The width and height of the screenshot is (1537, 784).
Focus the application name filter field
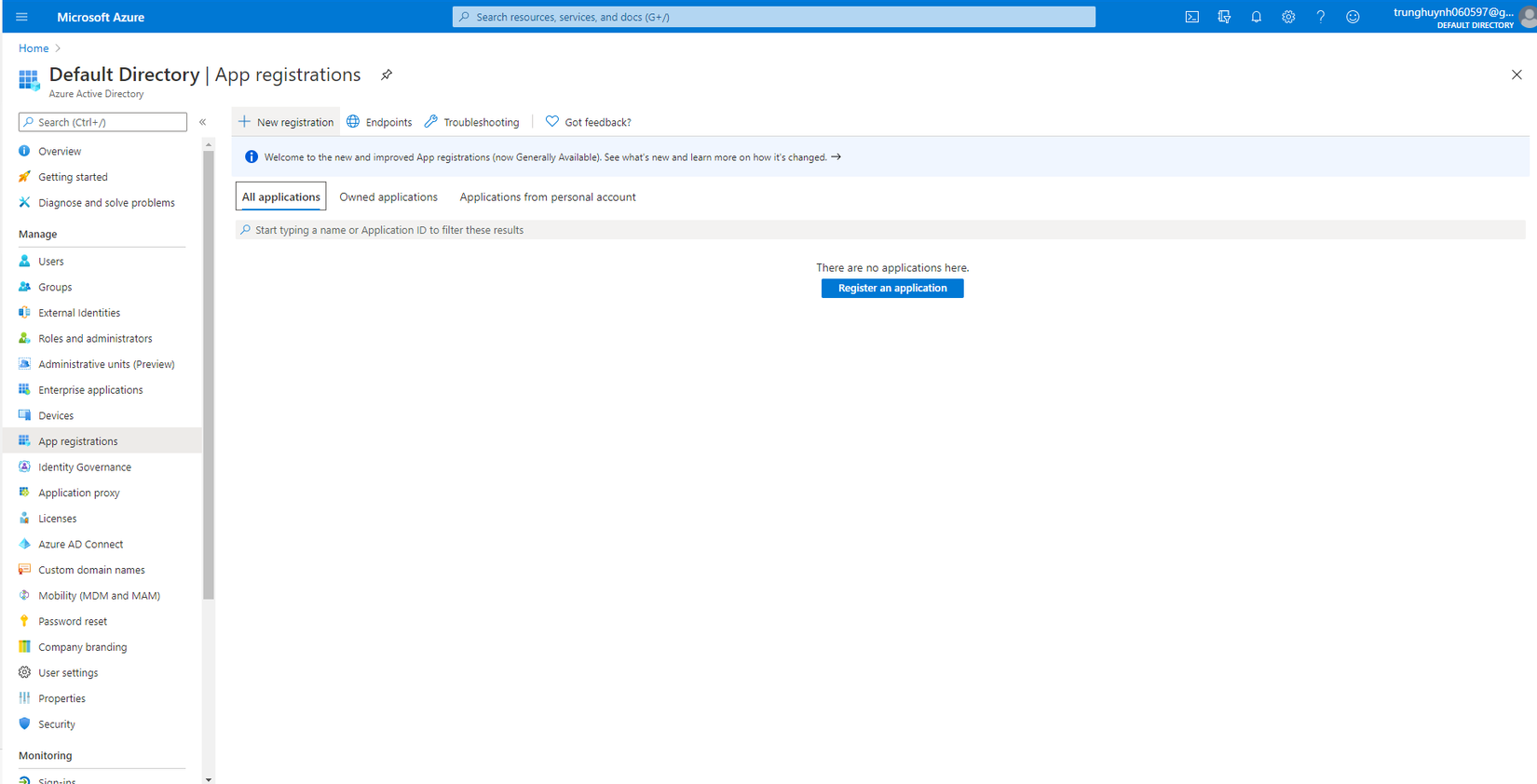(x=880, y=230)
